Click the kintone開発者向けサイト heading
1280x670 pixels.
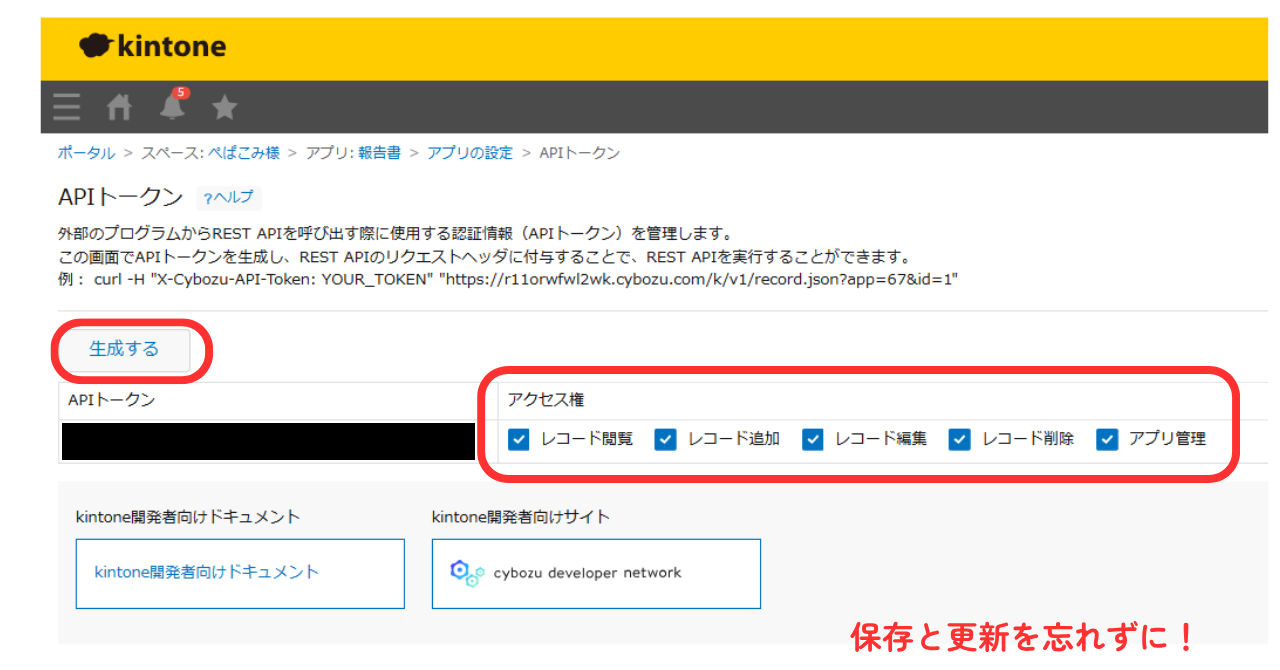point(521,517)
